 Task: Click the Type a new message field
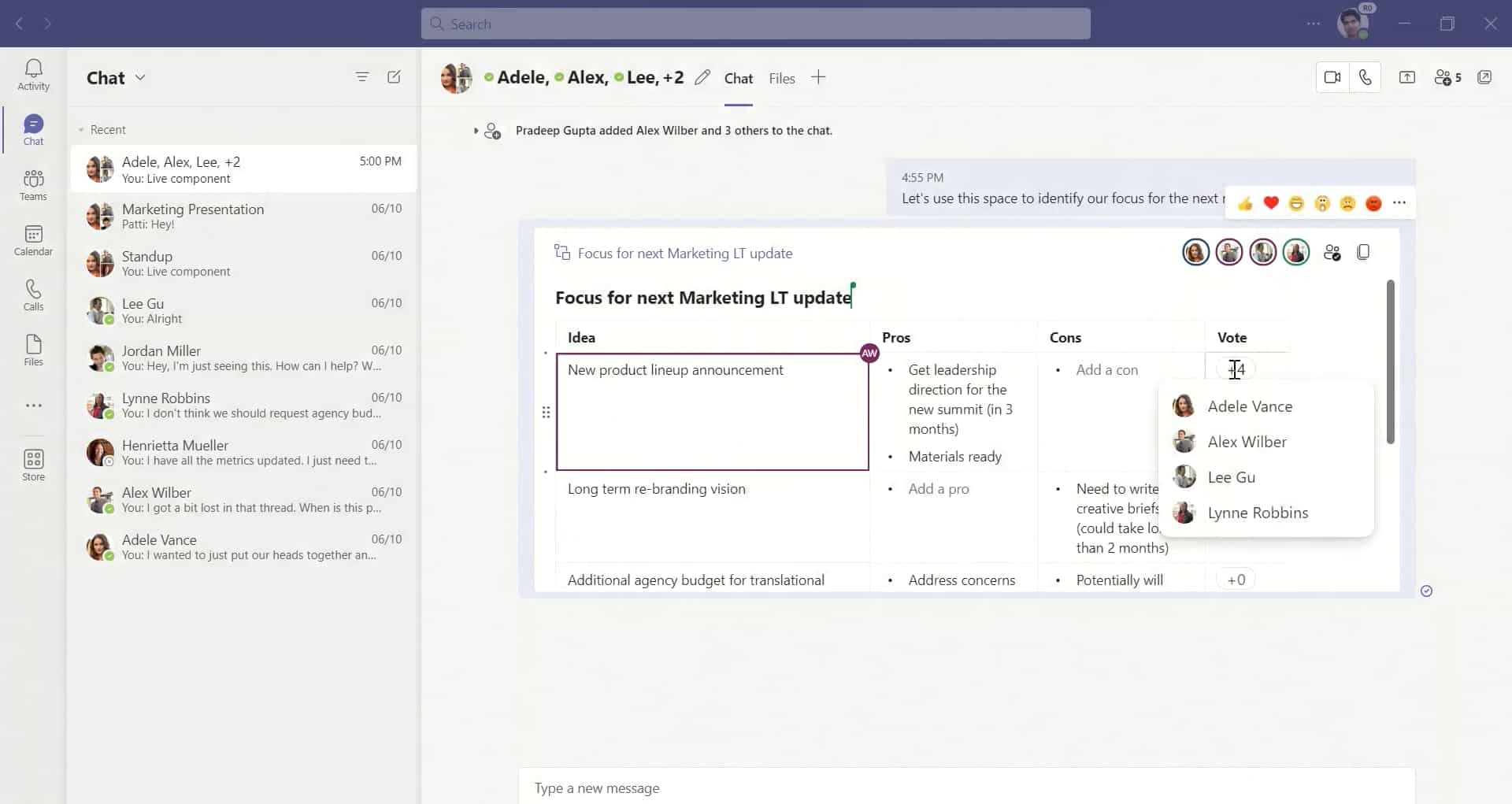966,787
